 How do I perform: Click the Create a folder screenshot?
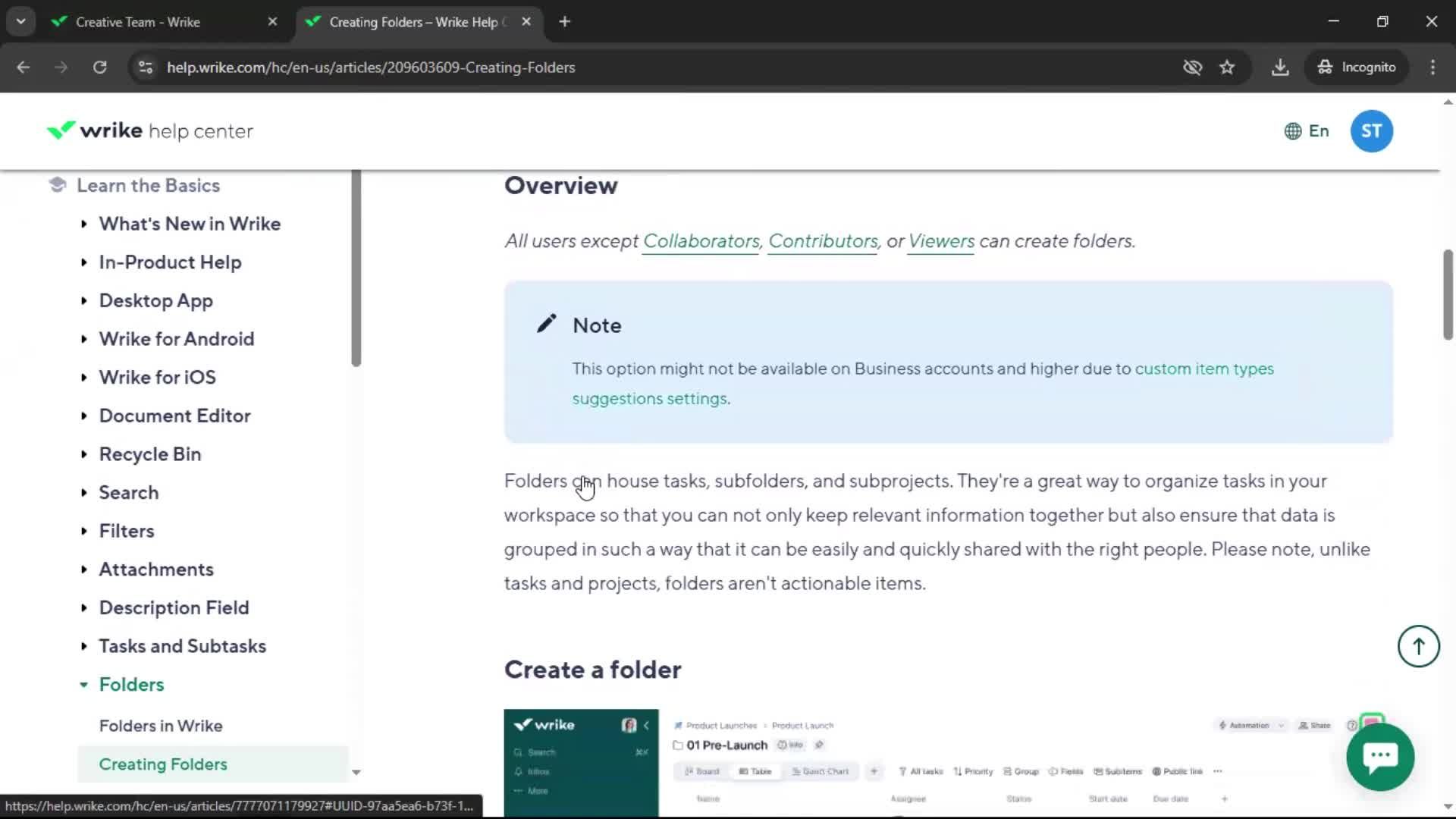coord(948,763)
